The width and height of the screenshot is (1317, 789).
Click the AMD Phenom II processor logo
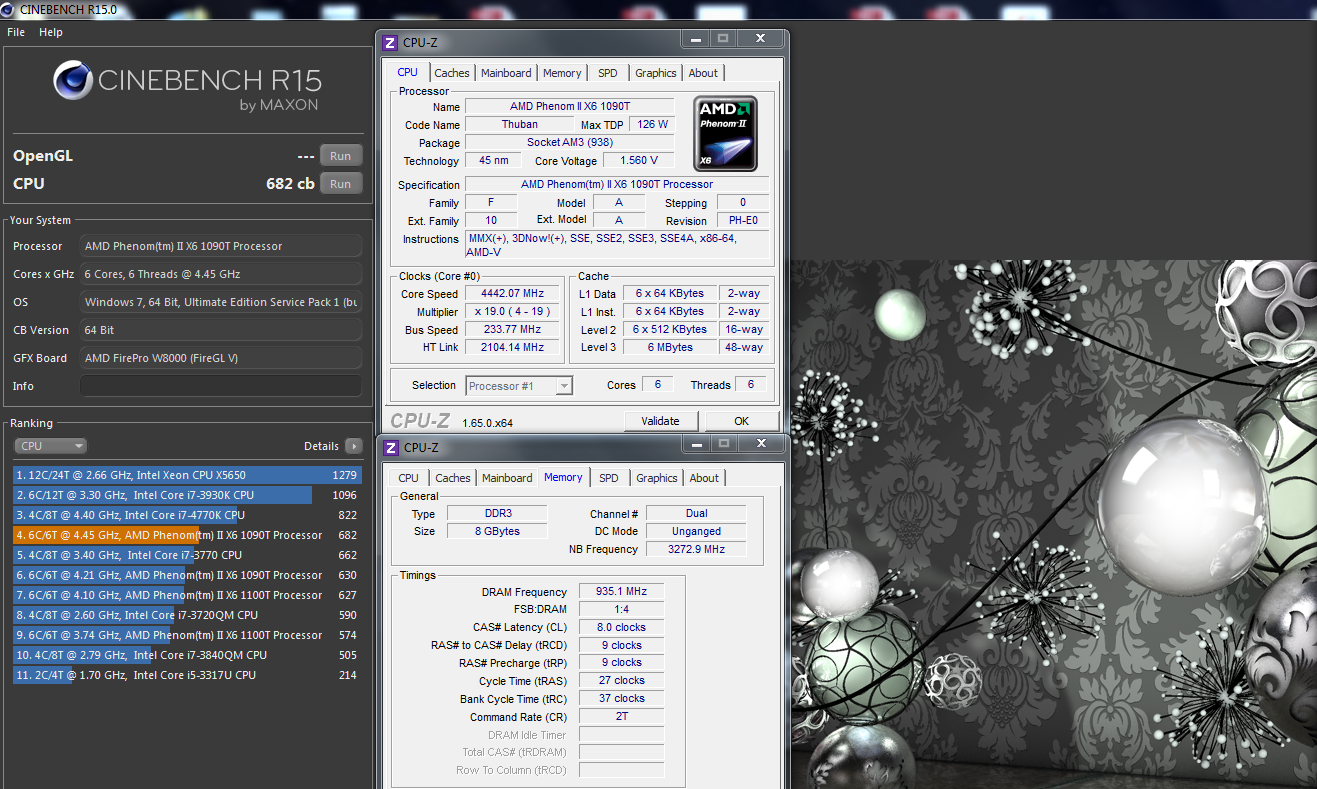click(725, 134)
